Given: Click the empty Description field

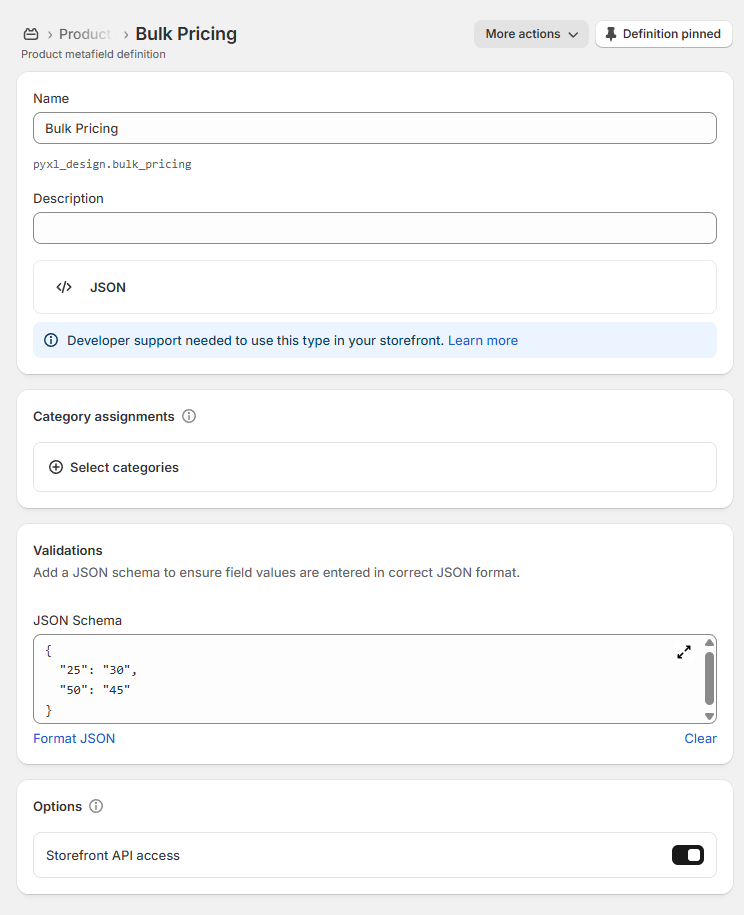Looking at the screenshot, I should [x=374, y=228].
